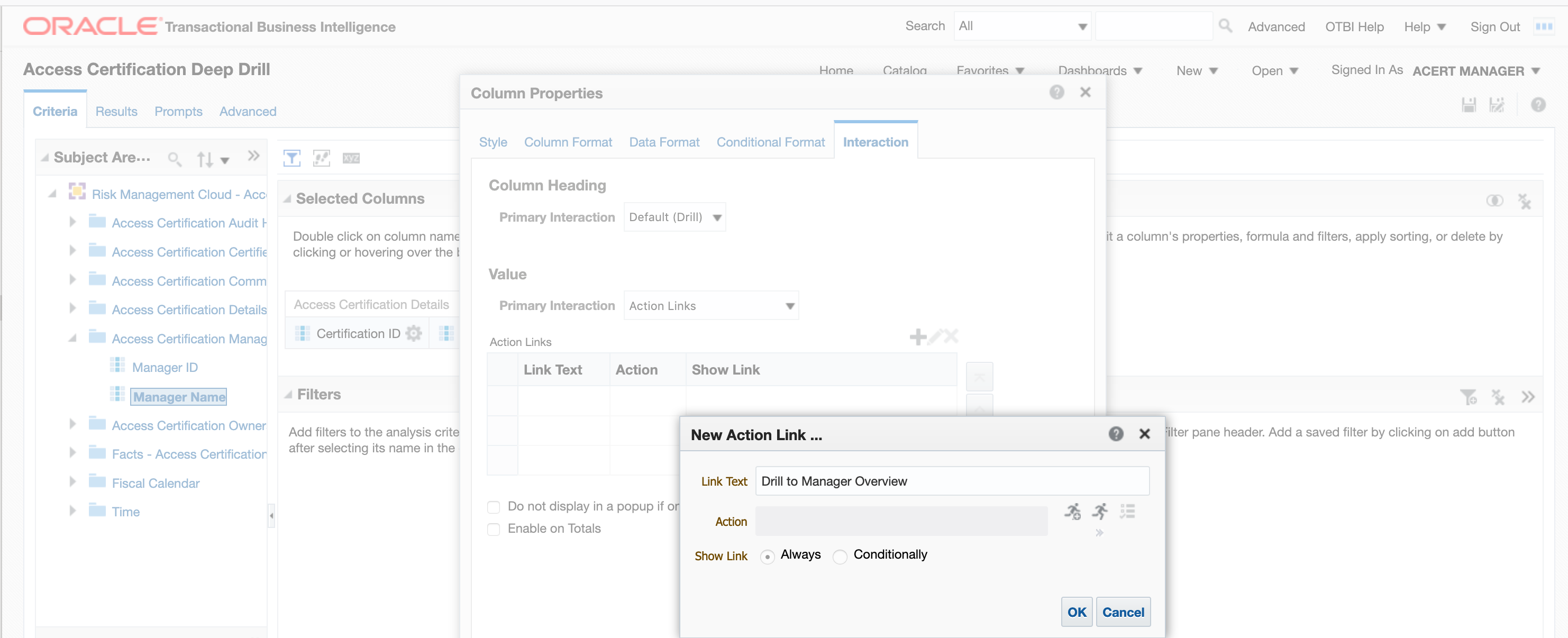
Task: Open the Certification ID column gear menu
Action: (x=414, y=334)
